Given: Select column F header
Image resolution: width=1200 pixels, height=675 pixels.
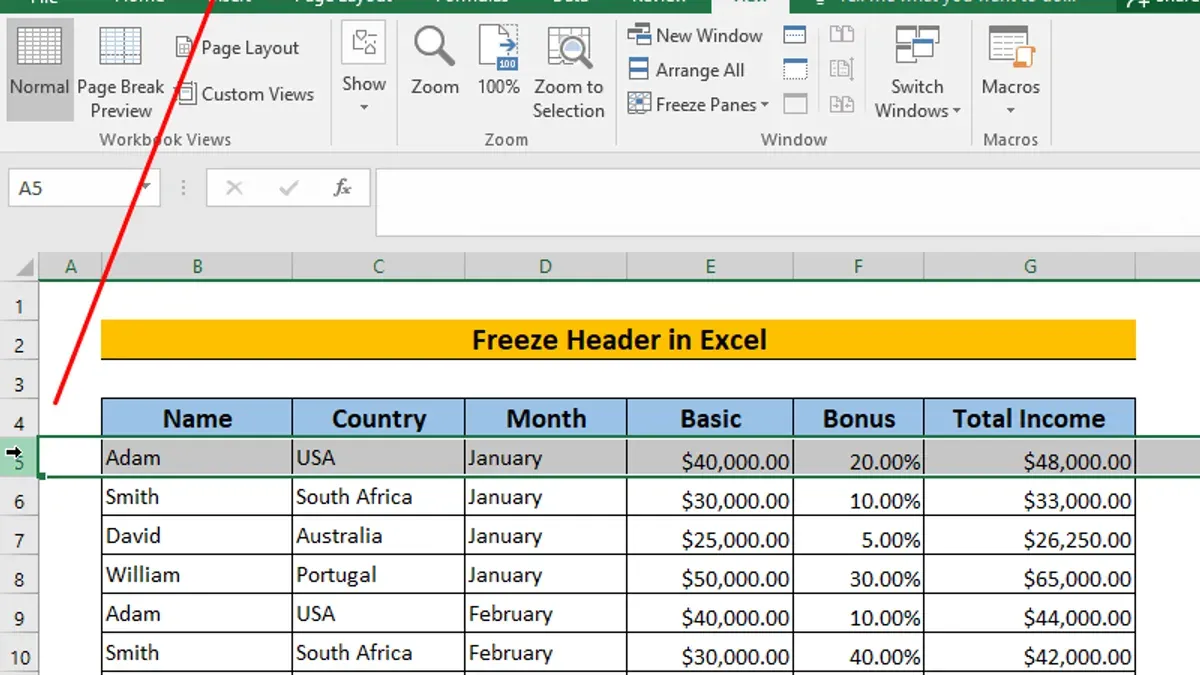Looking at the screenshot, I should click(858, 267).
